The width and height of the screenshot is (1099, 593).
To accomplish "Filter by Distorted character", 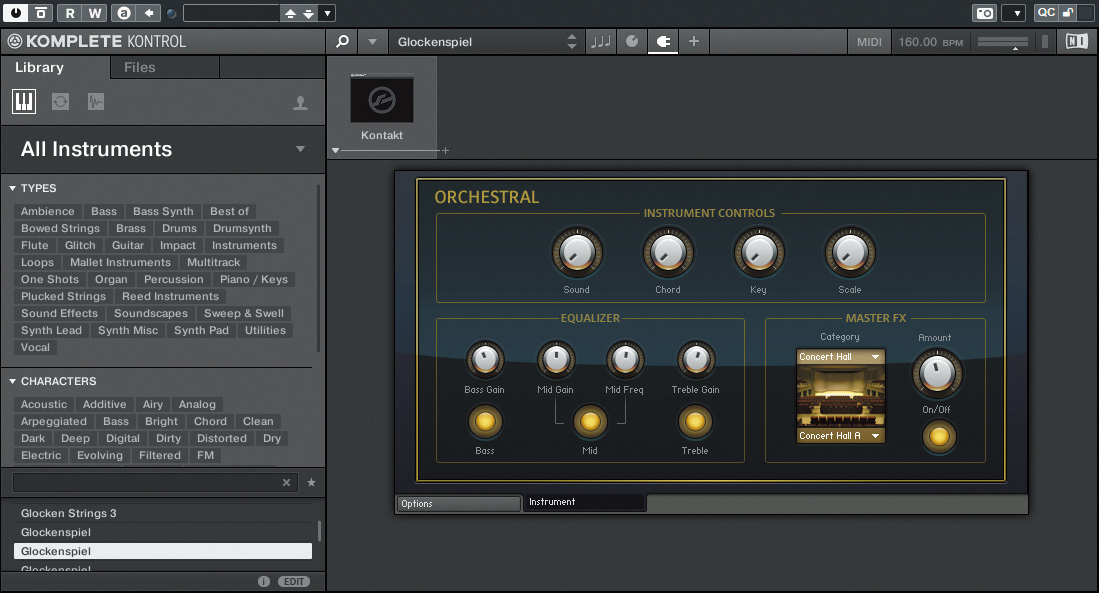I will tap(221, 438).
